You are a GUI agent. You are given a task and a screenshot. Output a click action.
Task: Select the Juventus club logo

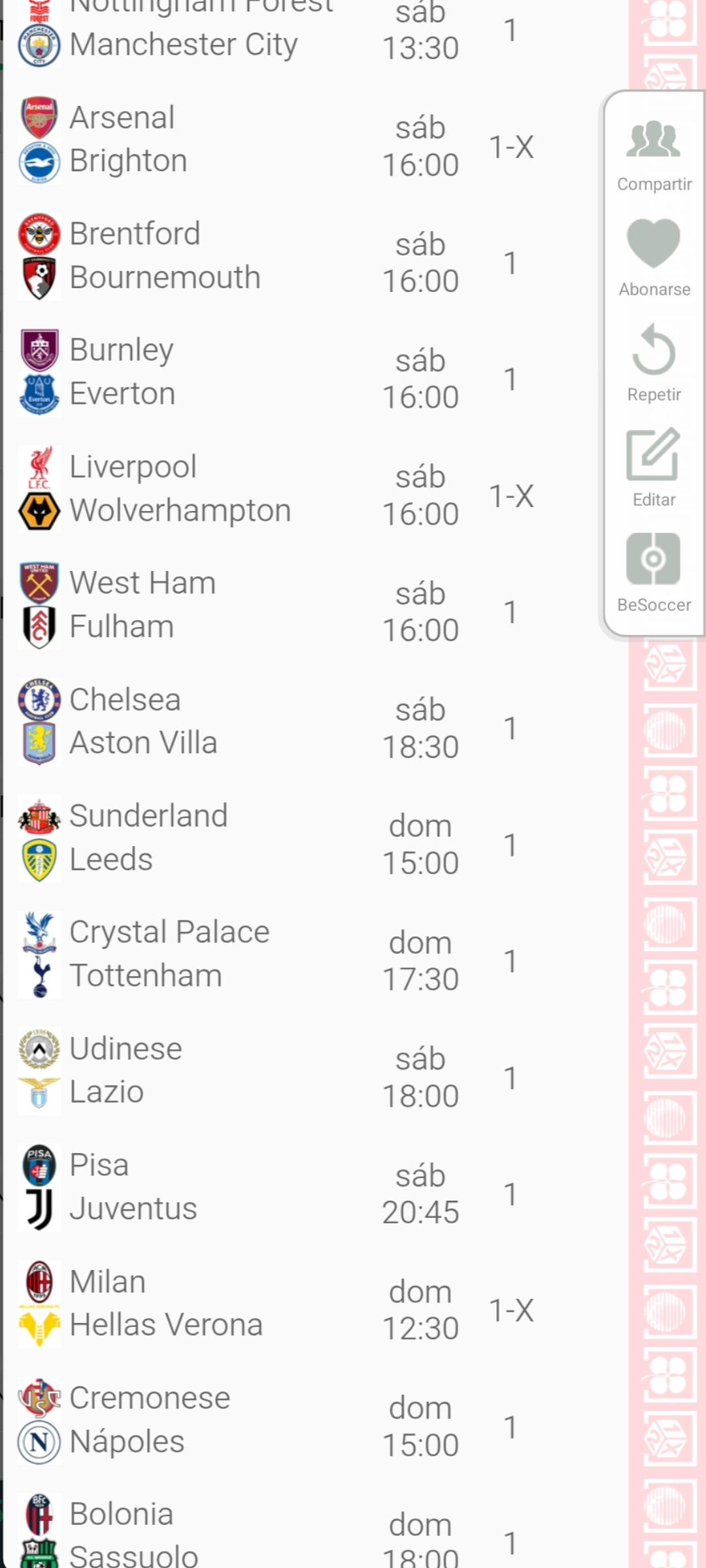coord(39,1209)
